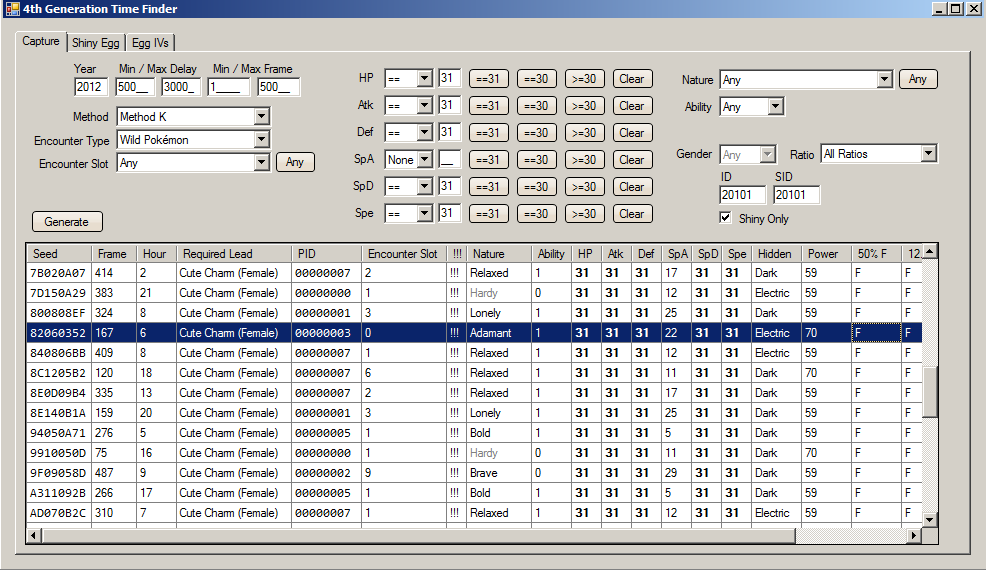
Task: Click the Min Frame input field
Action: [228, 87]
